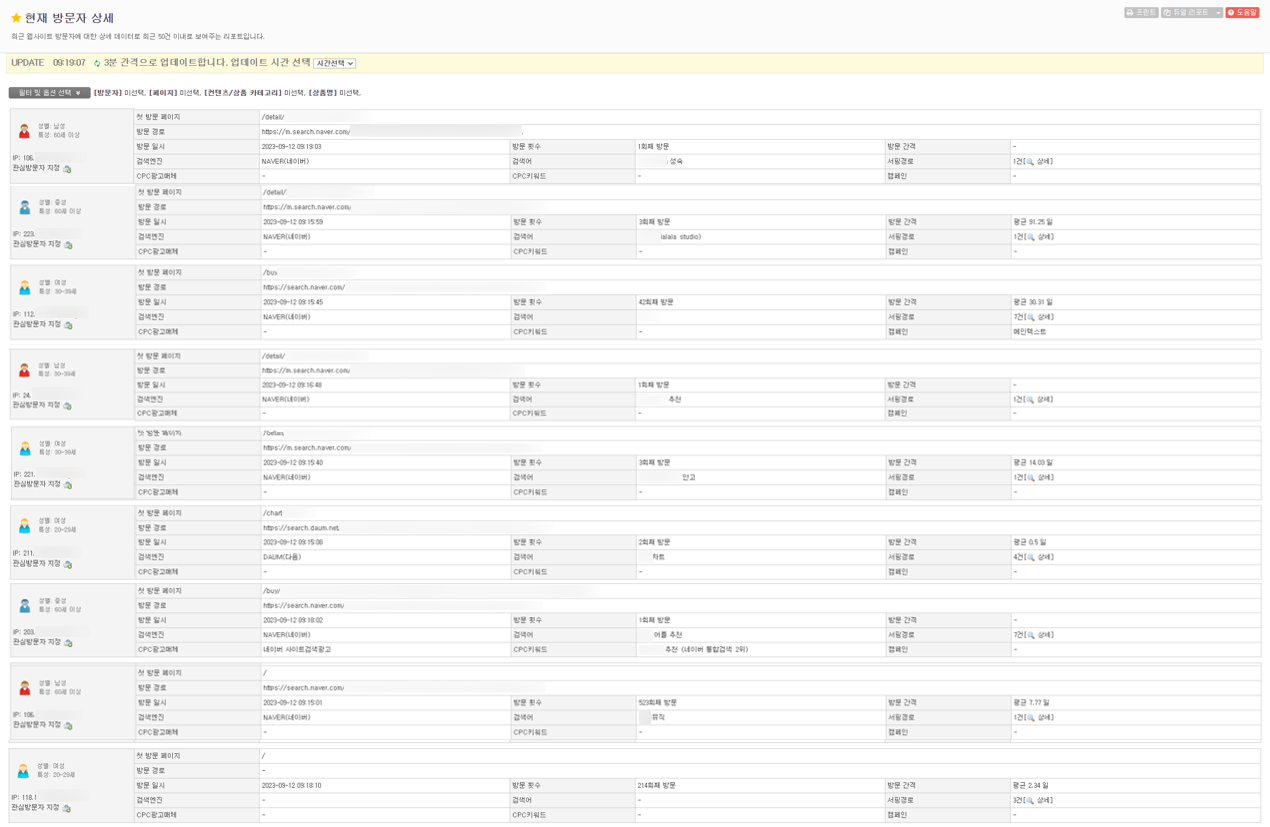Click the 관심방문자 지정 icon for IP 106.
1270x827 pixels.
pos(68,169)
